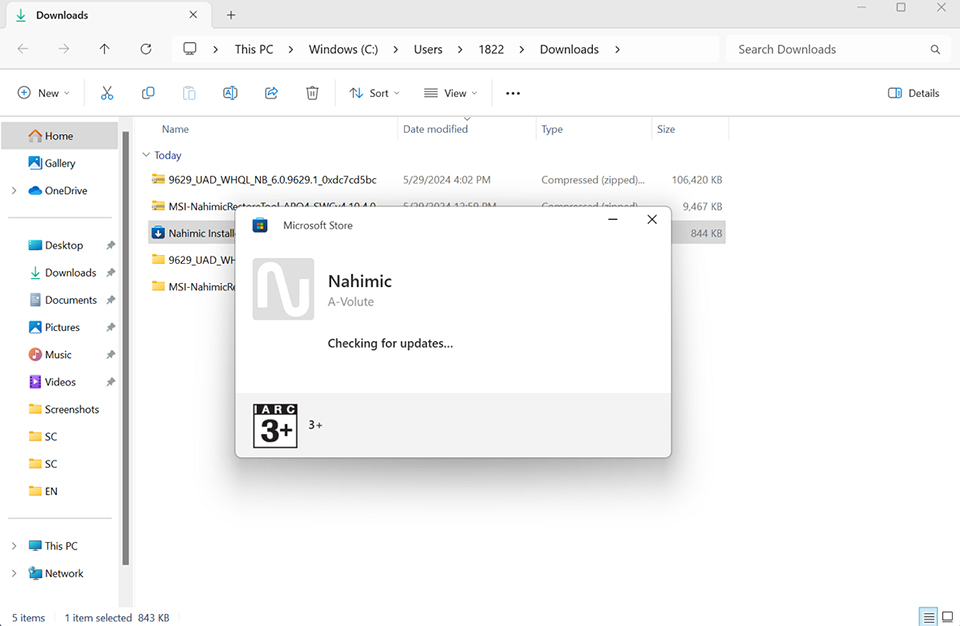The height and width of the screenshot is (626, 960).
Task: Refresh the Downloads folder
Action: [146, 49]
